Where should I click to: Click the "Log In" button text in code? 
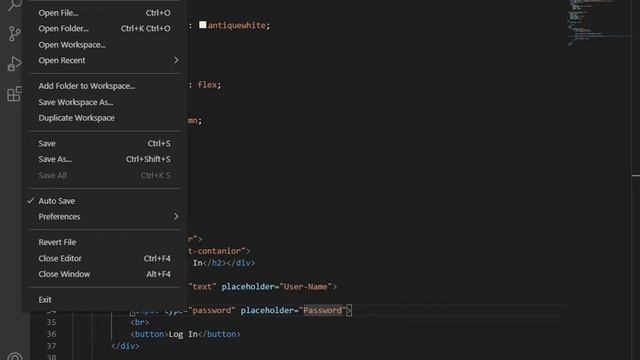(x=183, y=334)
